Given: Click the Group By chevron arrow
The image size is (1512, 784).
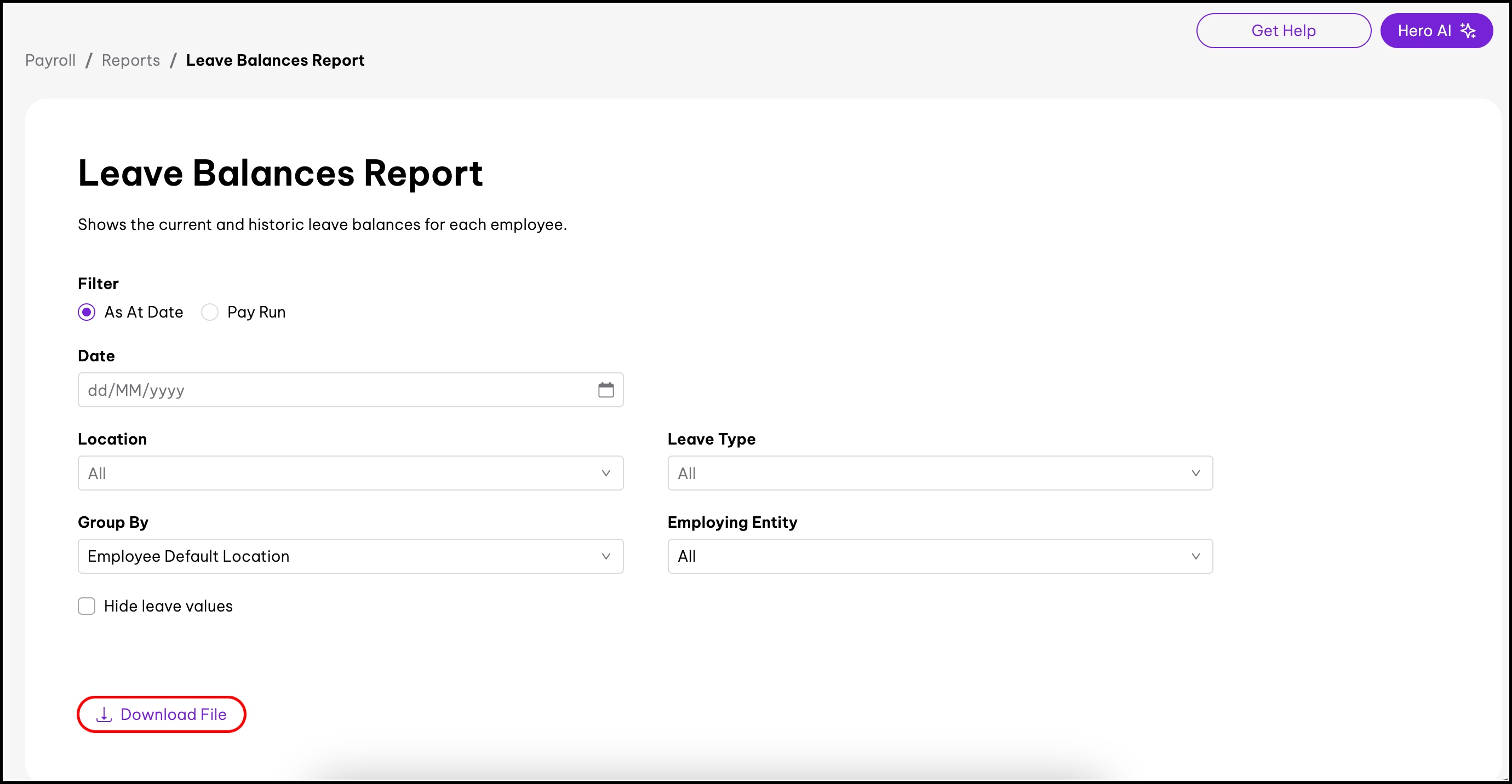Looking at the screenshot, I should (x=606, y=556).
